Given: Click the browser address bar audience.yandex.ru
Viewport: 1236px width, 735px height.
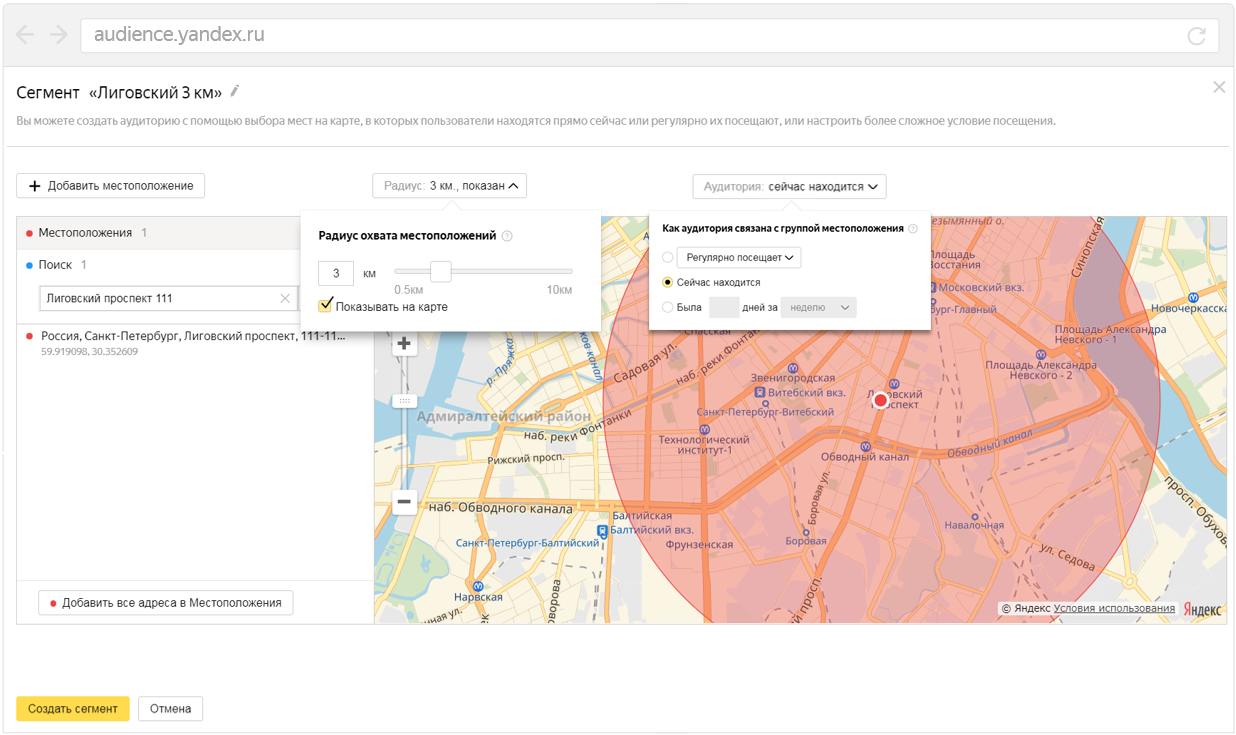Looking at the screenshot, I should click(649, 35).
